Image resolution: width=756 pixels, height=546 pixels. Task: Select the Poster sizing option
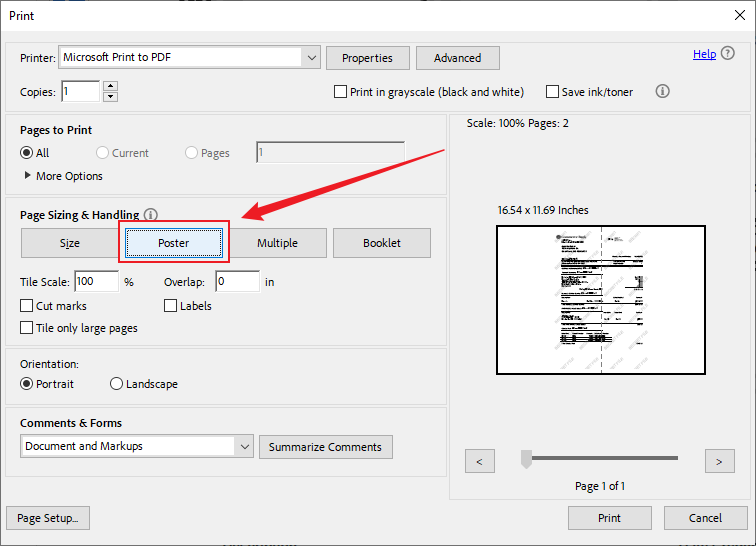pos(174,243)
